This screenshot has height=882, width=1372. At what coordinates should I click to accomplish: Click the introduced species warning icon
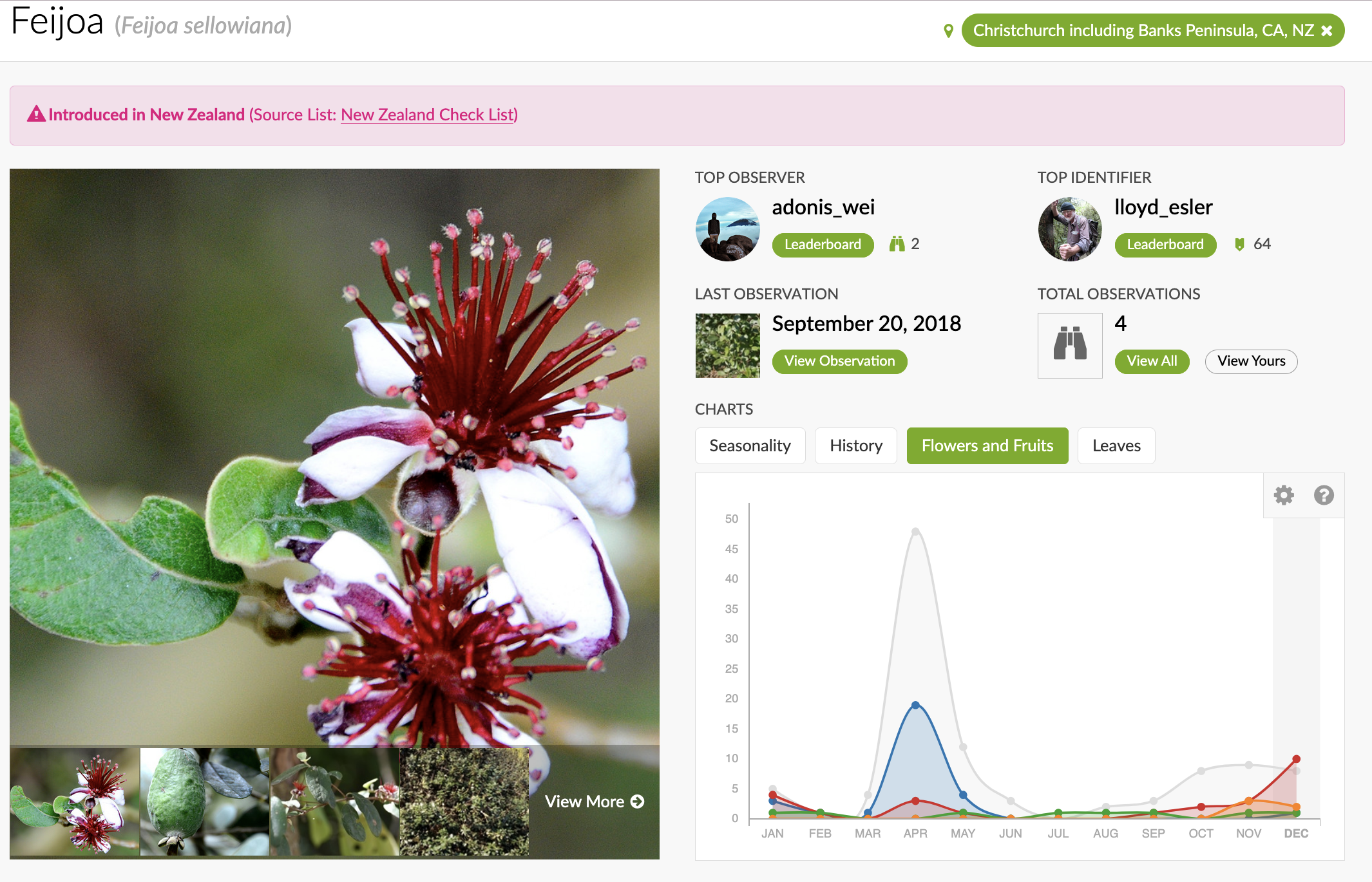point(36,115)
